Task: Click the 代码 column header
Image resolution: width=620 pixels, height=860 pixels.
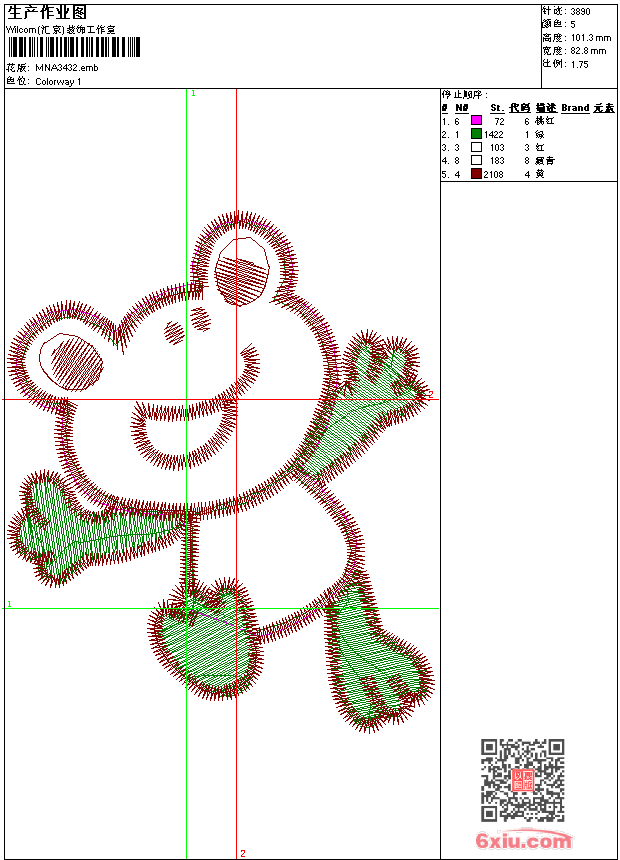Action: (x=520, y=108)
